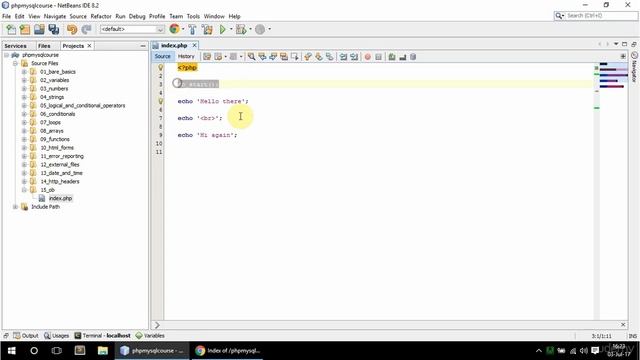
Task: Click the Open Project toolbar icon
Action: (x=39, y=29)
